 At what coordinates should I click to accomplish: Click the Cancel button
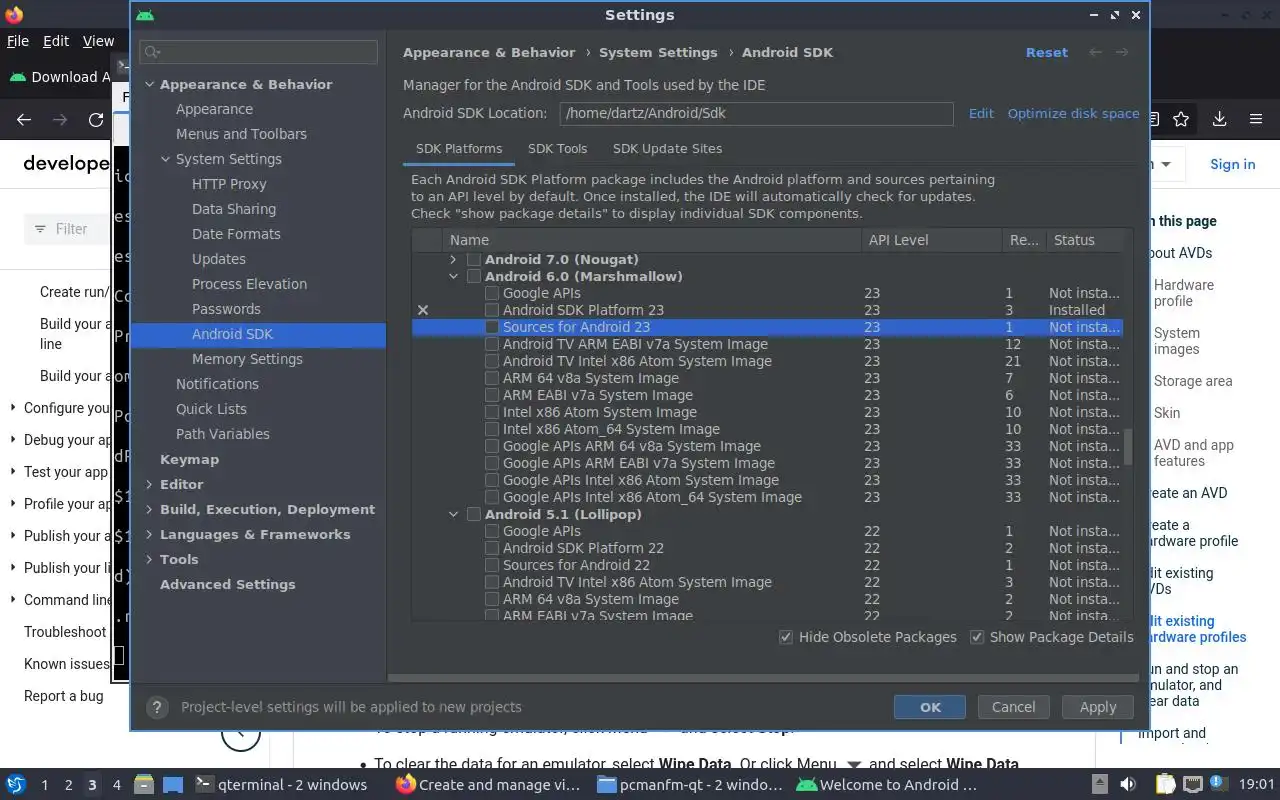[x=1013, y=707]
